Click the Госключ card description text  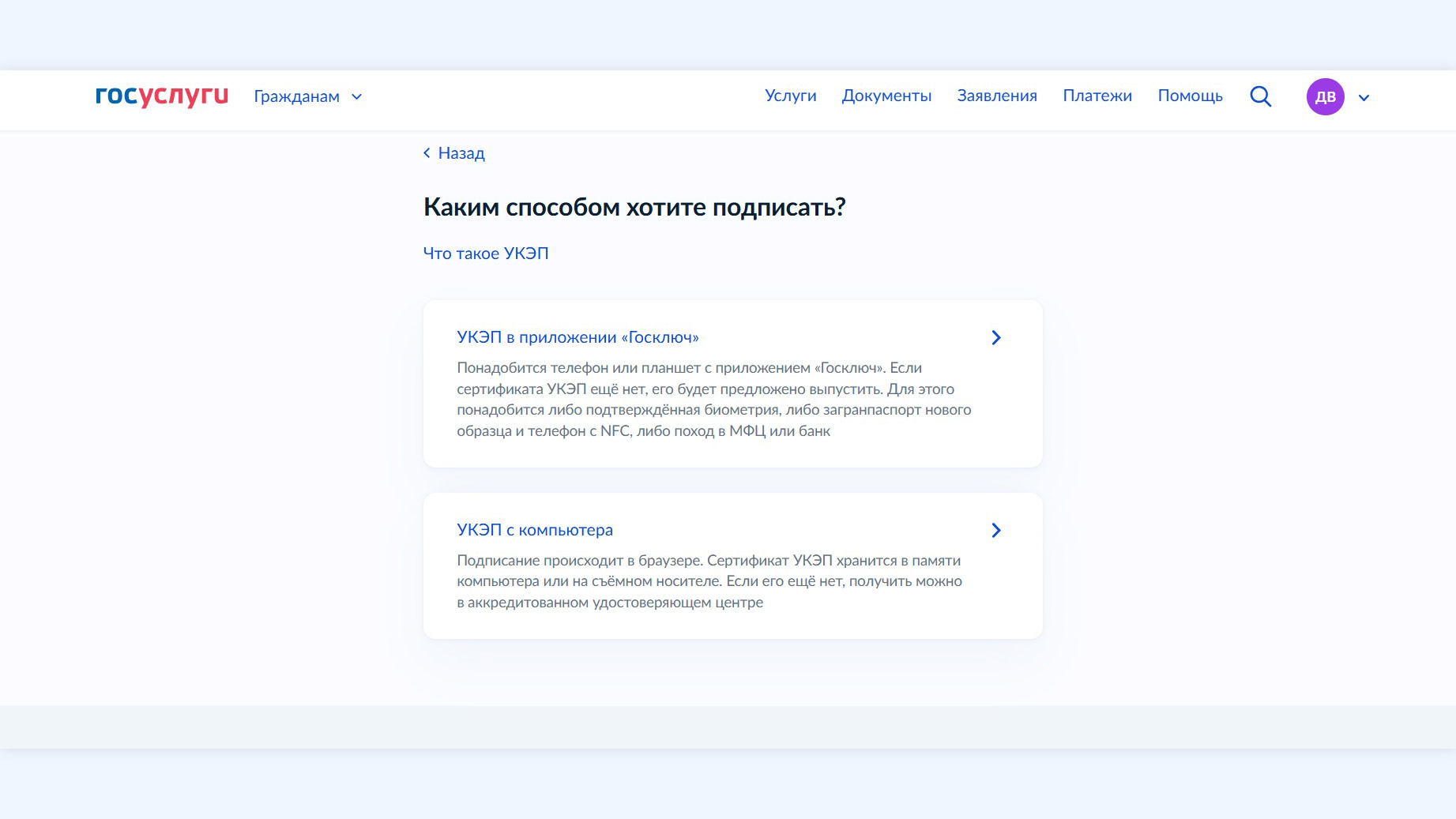click(713, 400)
